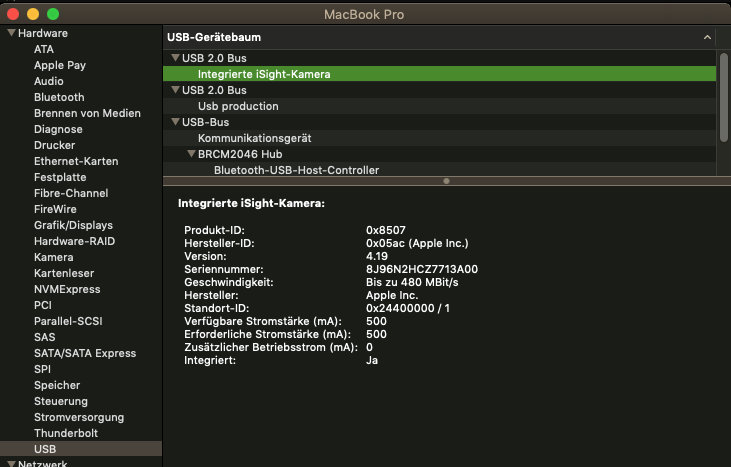Select the Kommunikationsgerät entry
The image size is (731, 467).
pyautogui.click(x=254, y=138)
